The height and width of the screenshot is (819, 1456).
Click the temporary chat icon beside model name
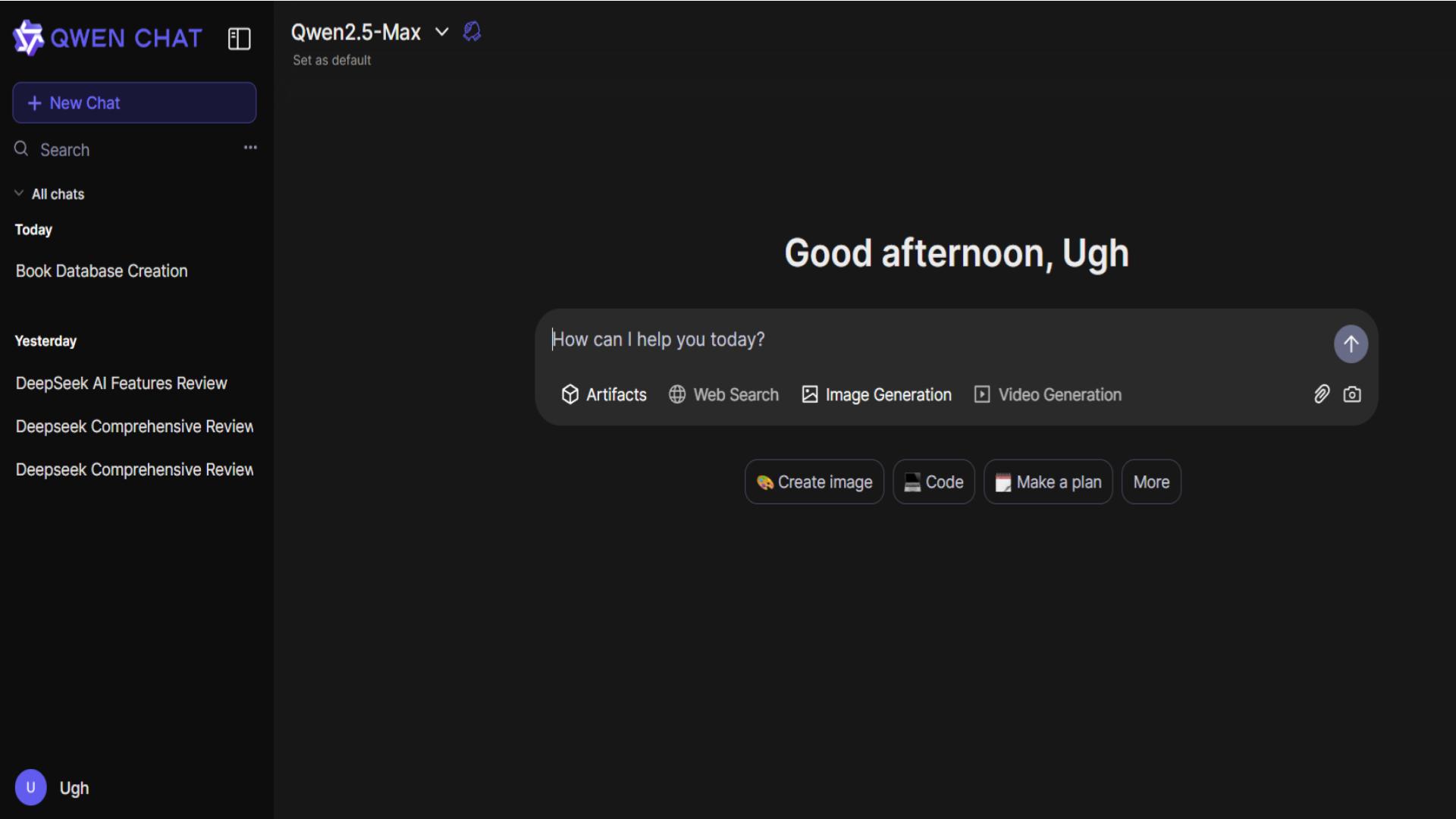click(x=472, y=32)
